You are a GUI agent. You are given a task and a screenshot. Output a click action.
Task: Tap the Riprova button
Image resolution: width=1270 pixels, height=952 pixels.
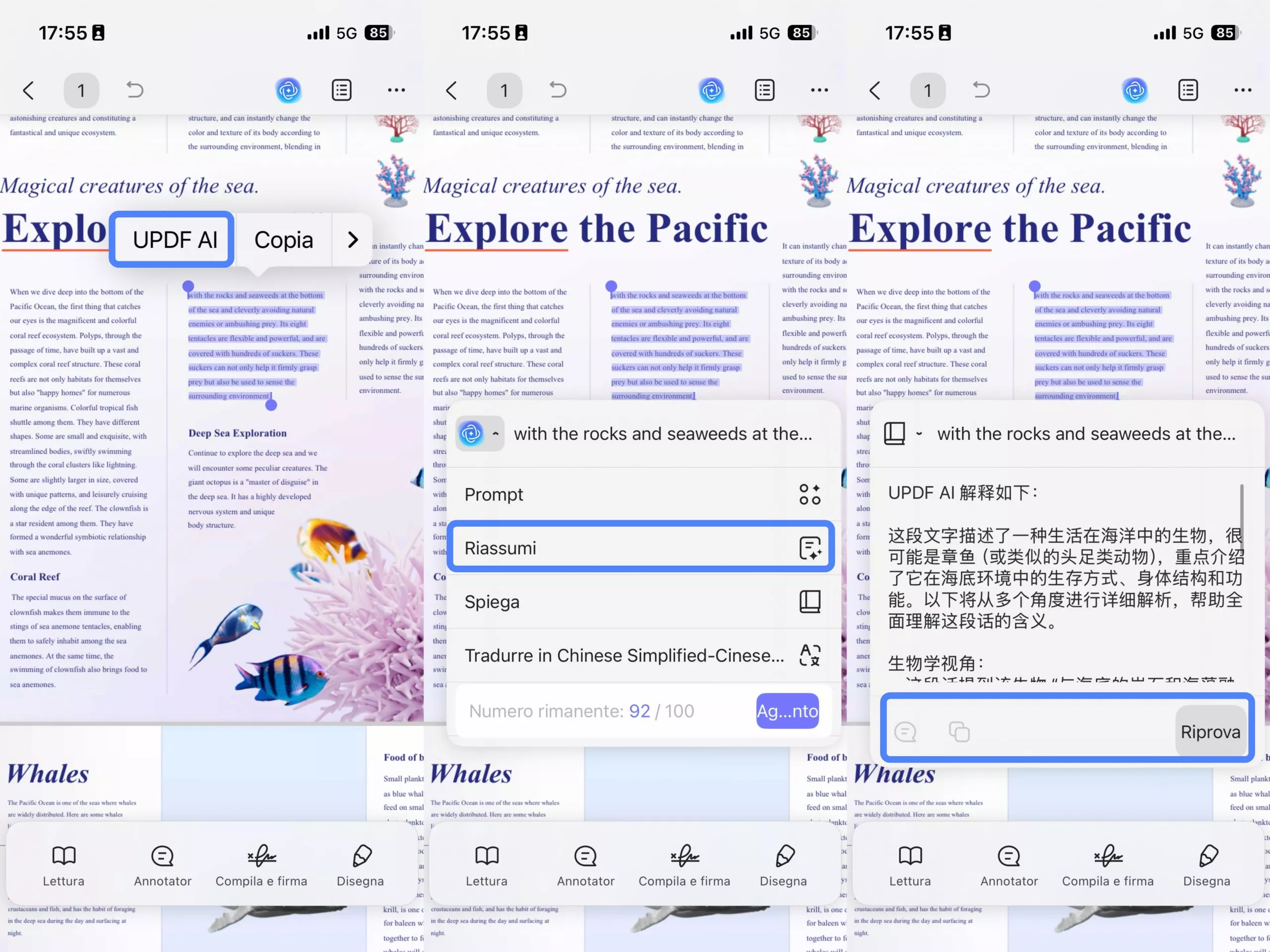[x=1210, y=732]
